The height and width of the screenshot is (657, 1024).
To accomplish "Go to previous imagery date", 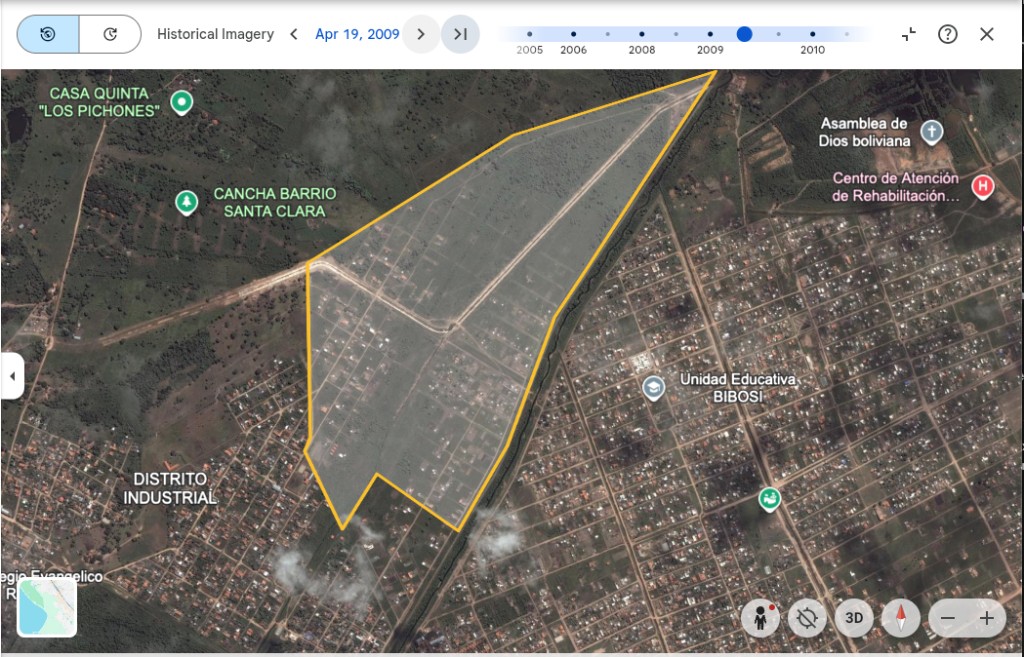I will coord(294,34).
